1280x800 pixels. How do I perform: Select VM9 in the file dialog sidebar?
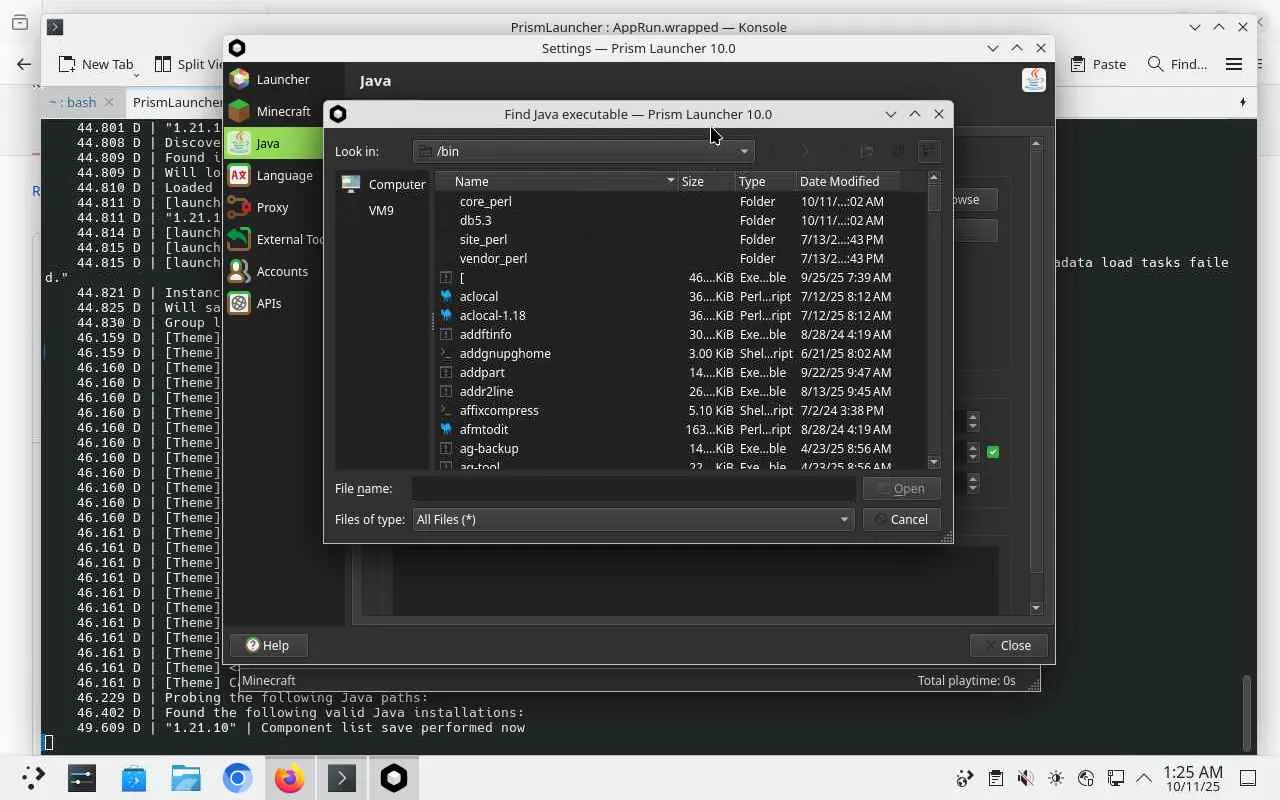click(x=383, y=210)
